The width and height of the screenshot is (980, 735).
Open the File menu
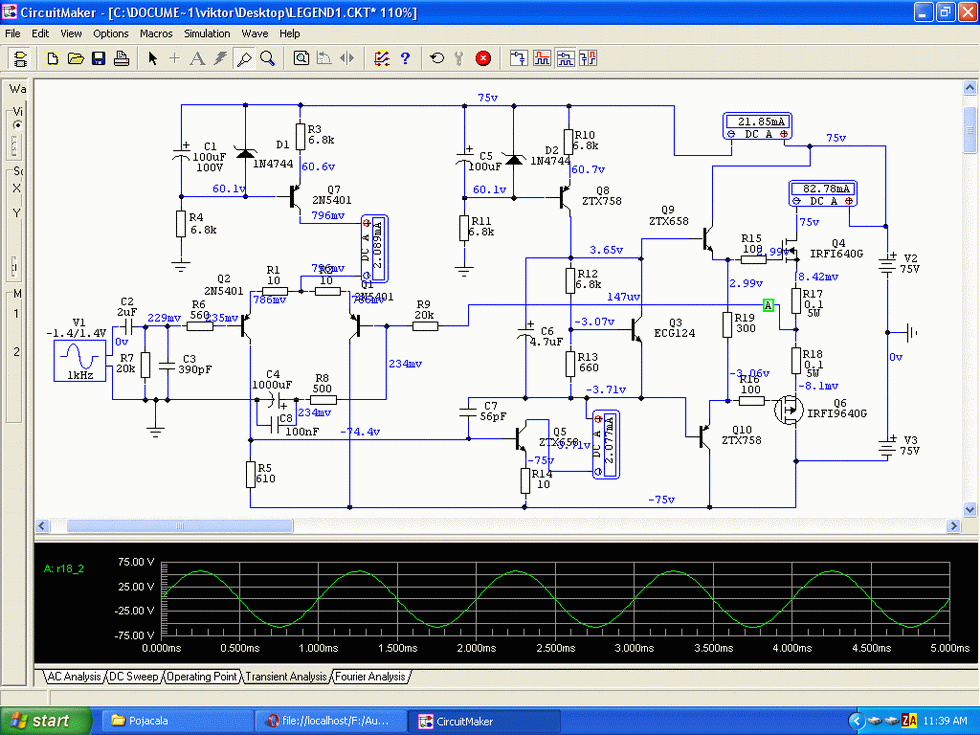click(x=12, y=34)
